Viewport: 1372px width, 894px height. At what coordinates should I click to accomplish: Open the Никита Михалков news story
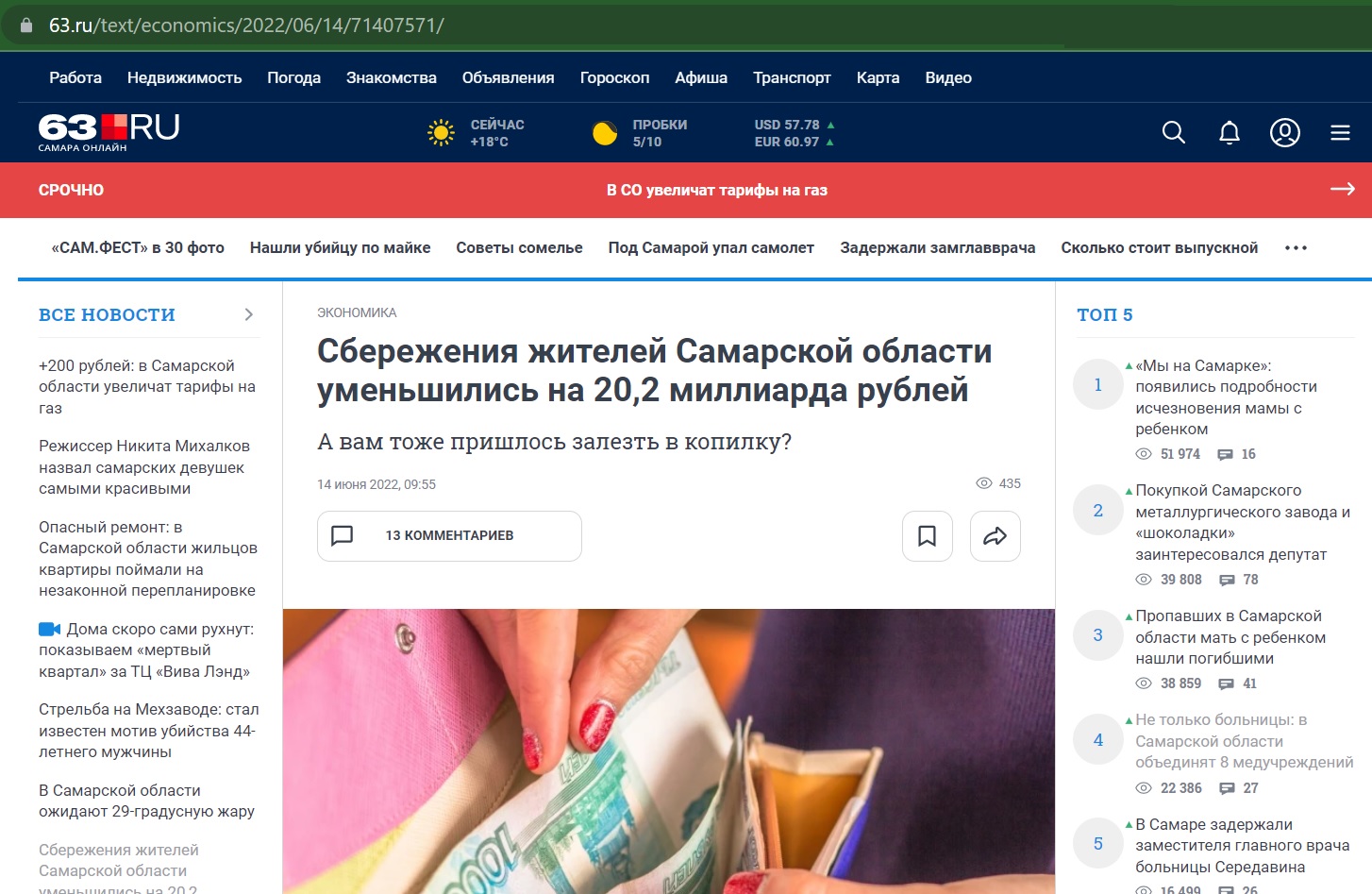point(143,467)
